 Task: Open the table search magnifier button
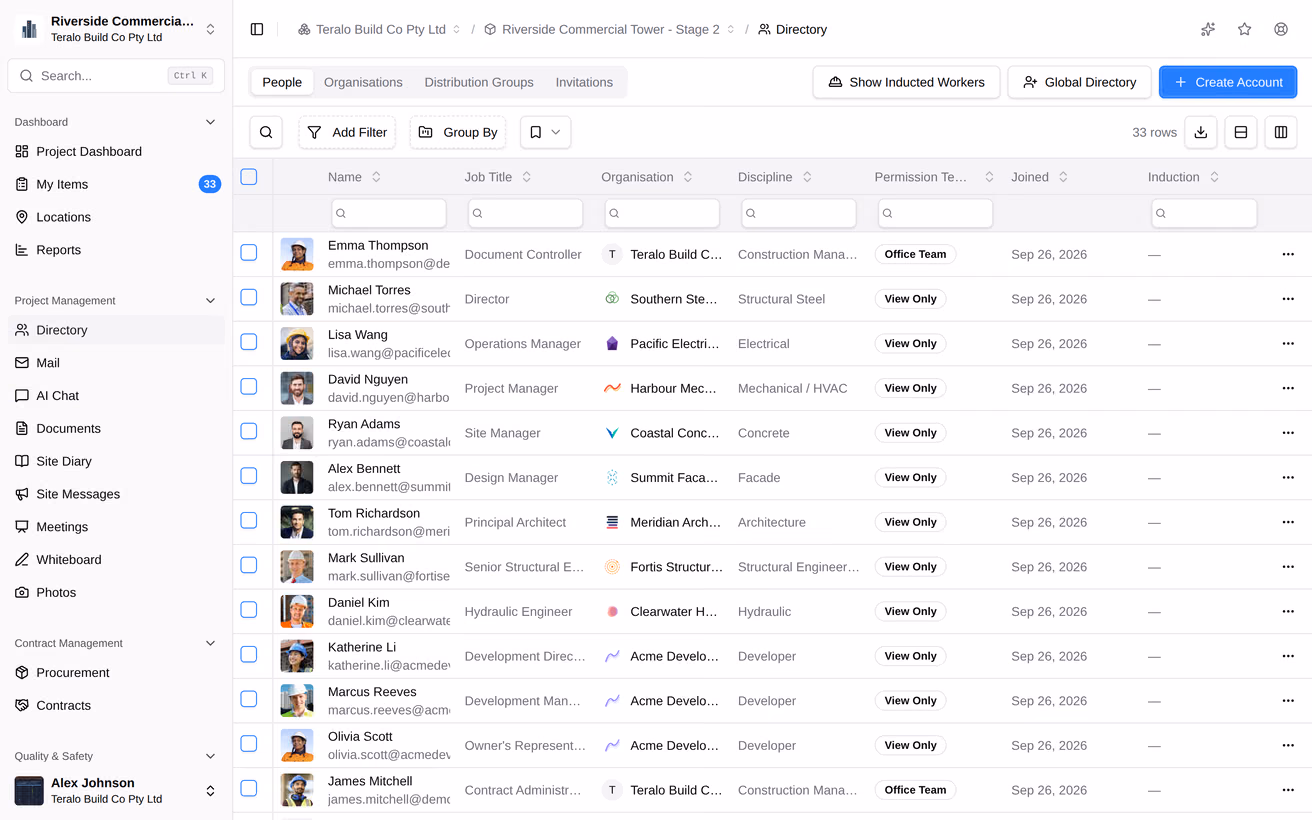pyautogui.click(x=266, y=132)
